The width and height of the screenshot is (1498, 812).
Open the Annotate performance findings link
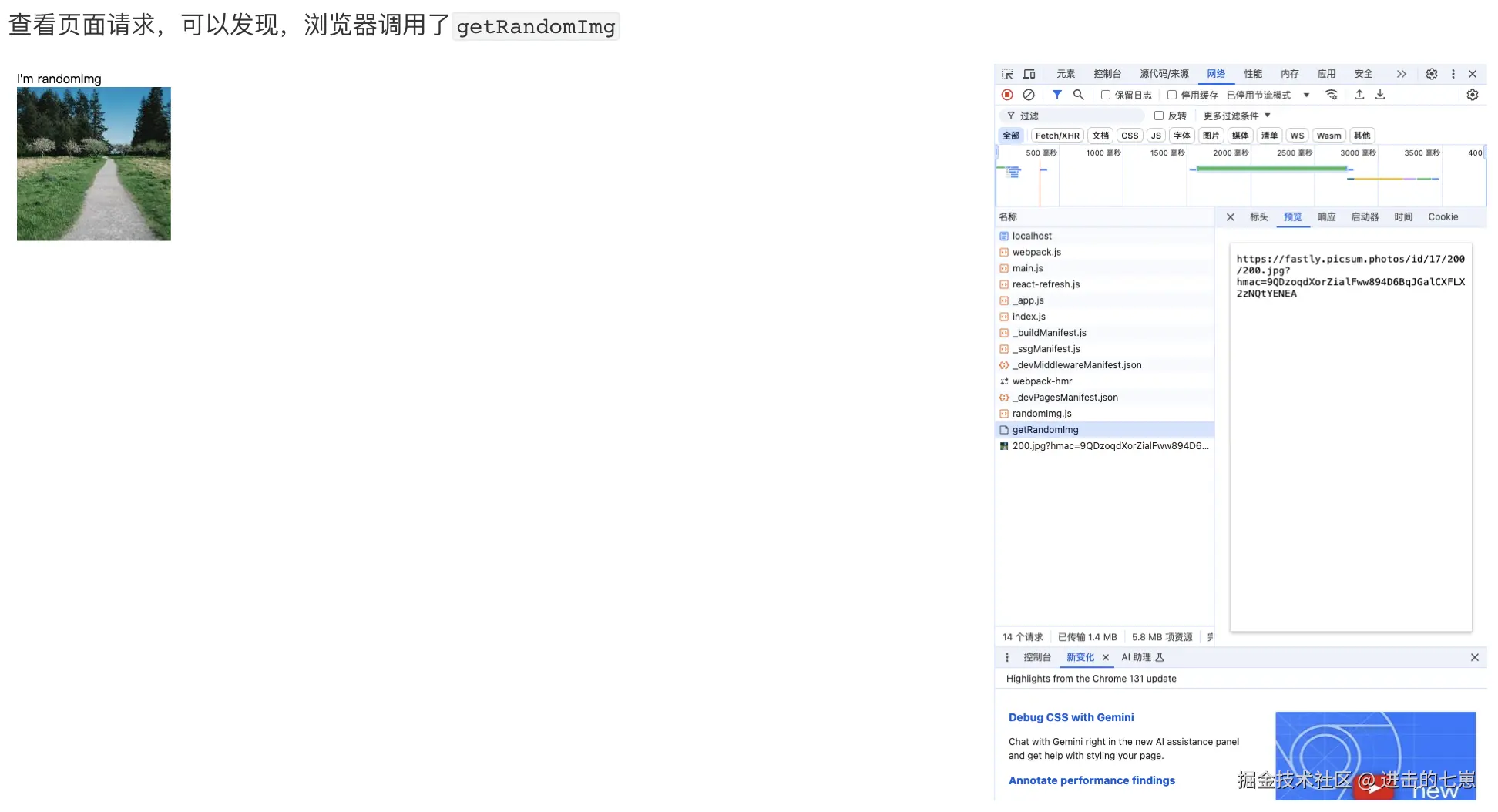1092,780
